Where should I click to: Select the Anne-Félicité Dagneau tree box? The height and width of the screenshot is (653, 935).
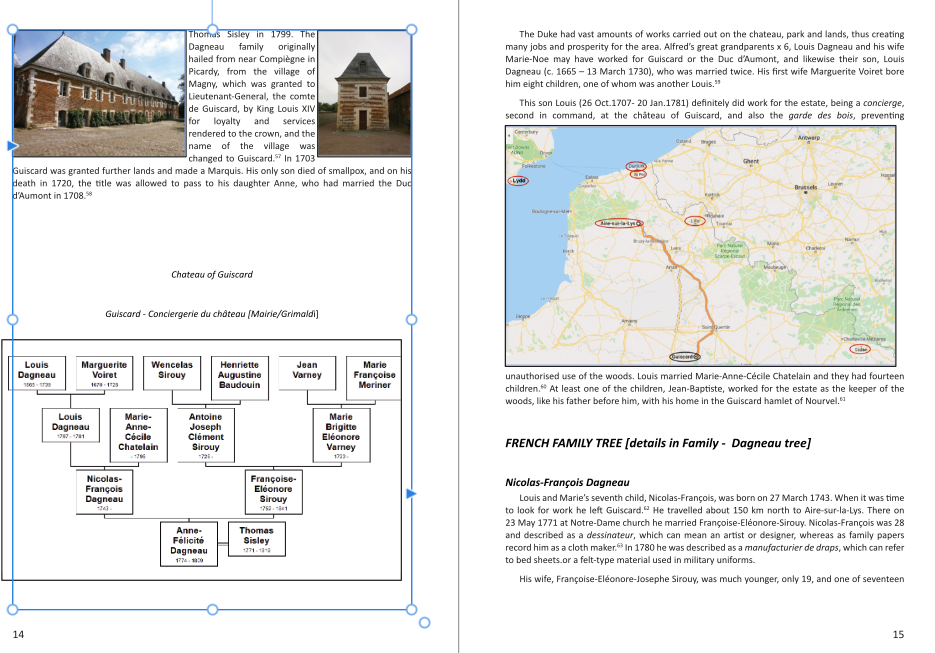pyautogui.click(x=189, y=544)
